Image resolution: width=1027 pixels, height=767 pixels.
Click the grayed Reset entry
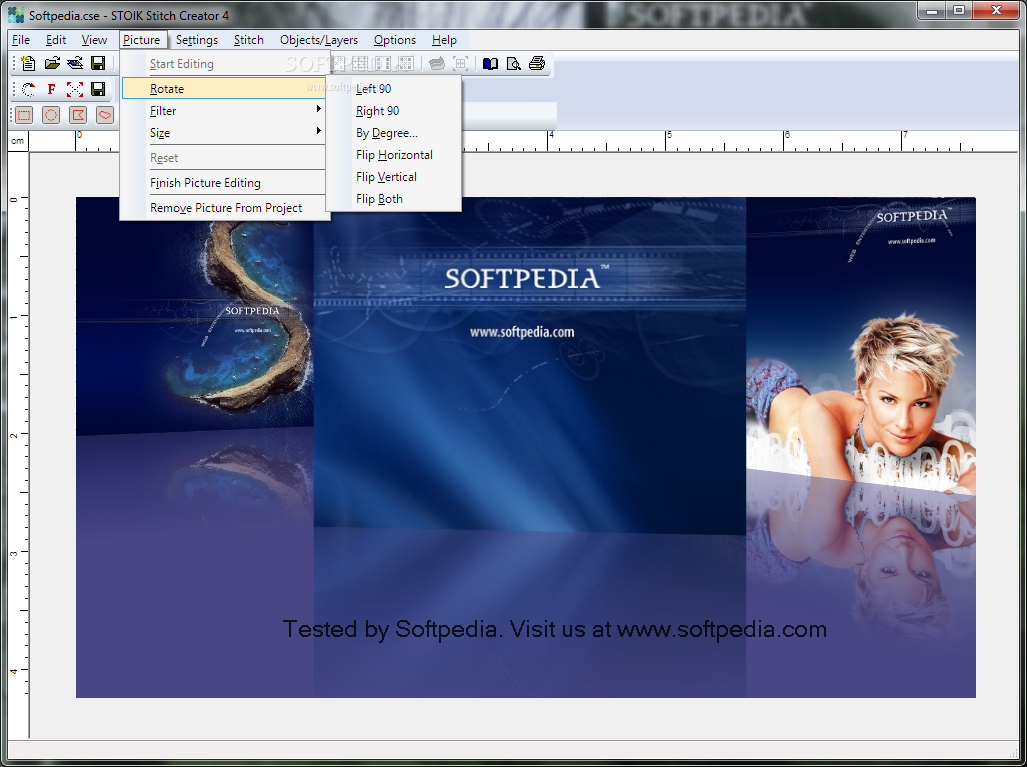point(224,158)
